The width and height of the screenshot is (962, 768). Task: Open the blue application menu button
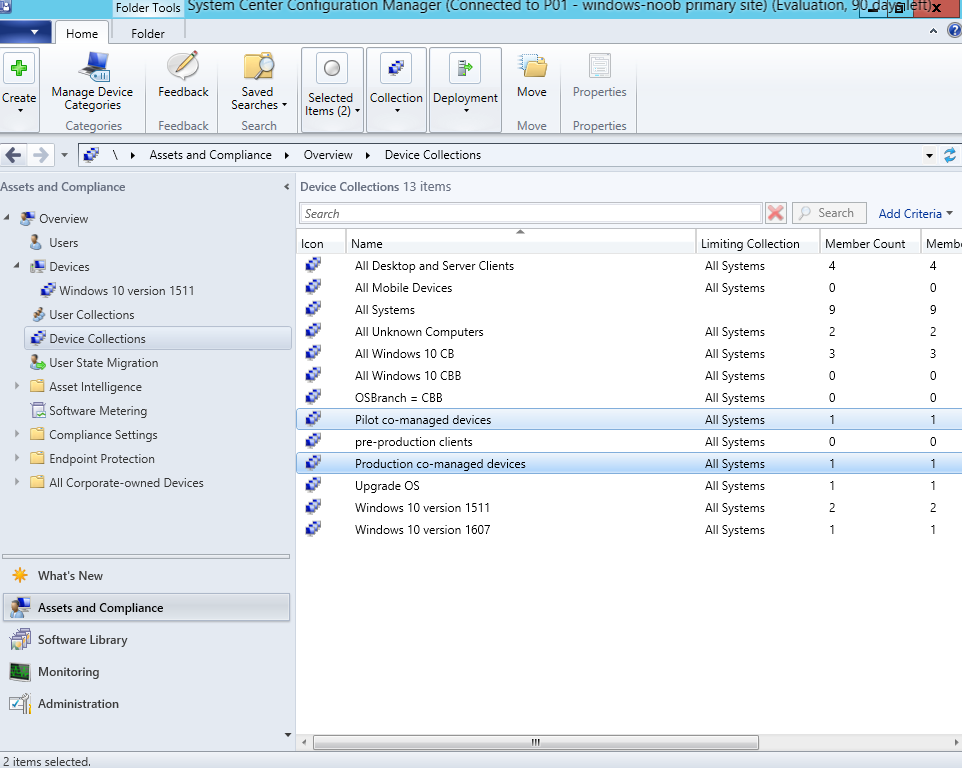(25, 32)
